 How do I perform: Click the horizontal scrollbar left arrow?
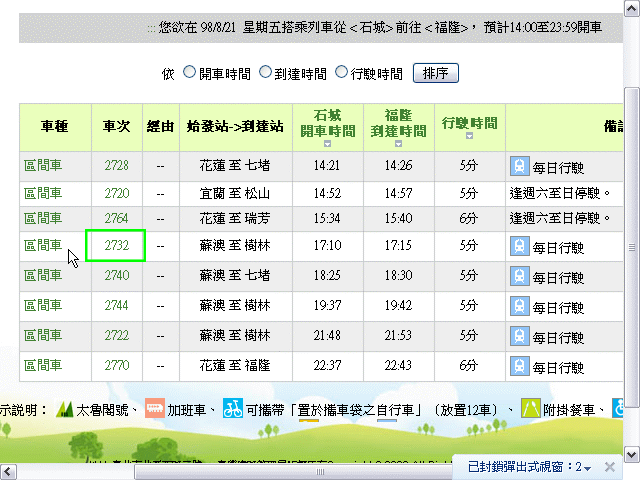[8, 471]
